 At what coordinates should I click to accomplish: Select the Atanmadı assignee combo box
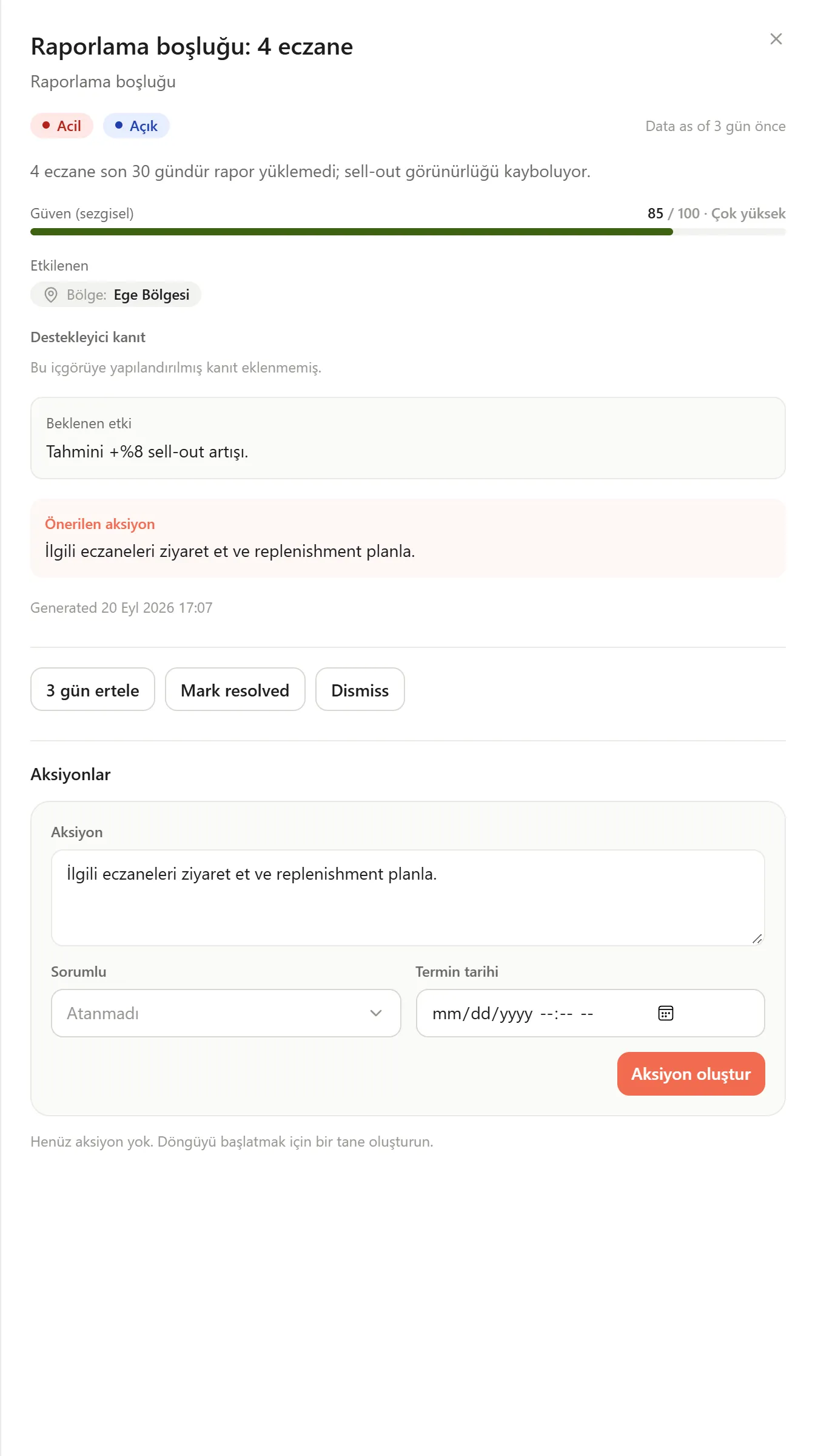(x=226, y=1013)
